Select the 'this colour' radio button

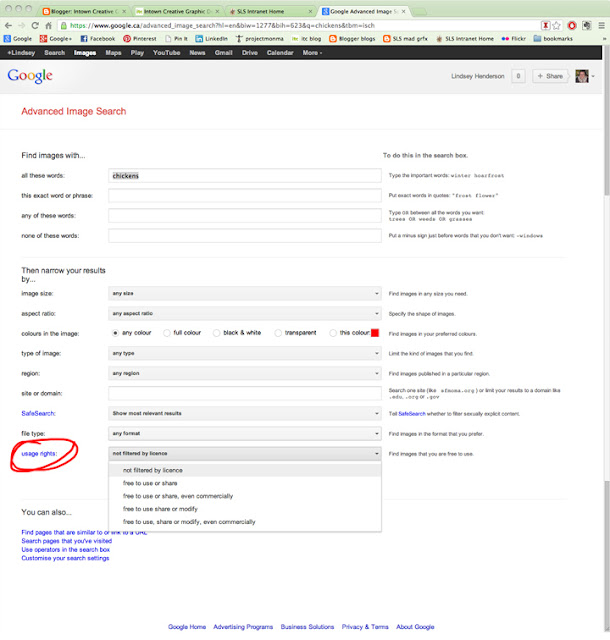point(333,333)
